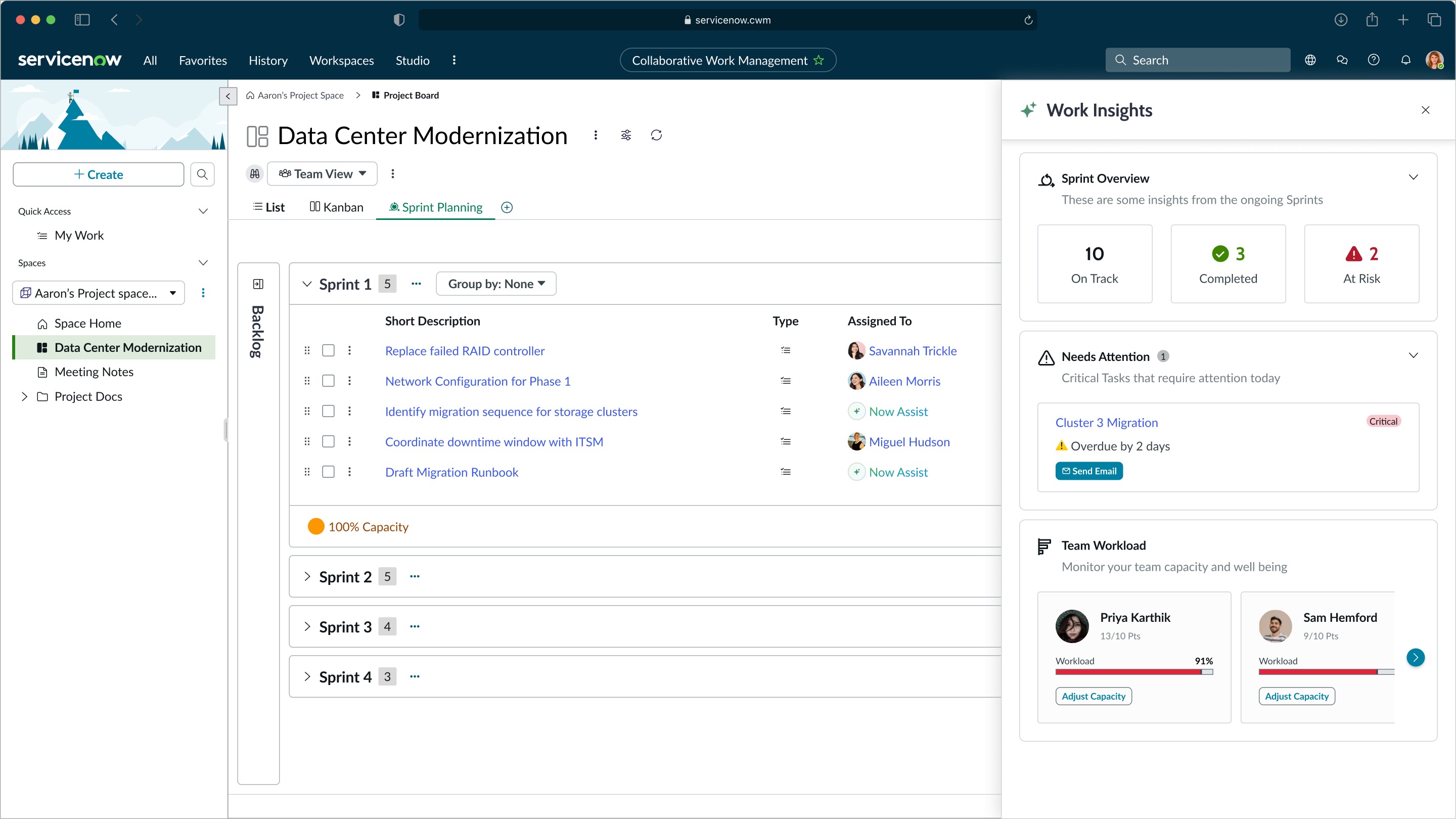Collapse the Sprint Overview card
The width and height of the screenshot is (1456, 819).
coord(1413,177)
